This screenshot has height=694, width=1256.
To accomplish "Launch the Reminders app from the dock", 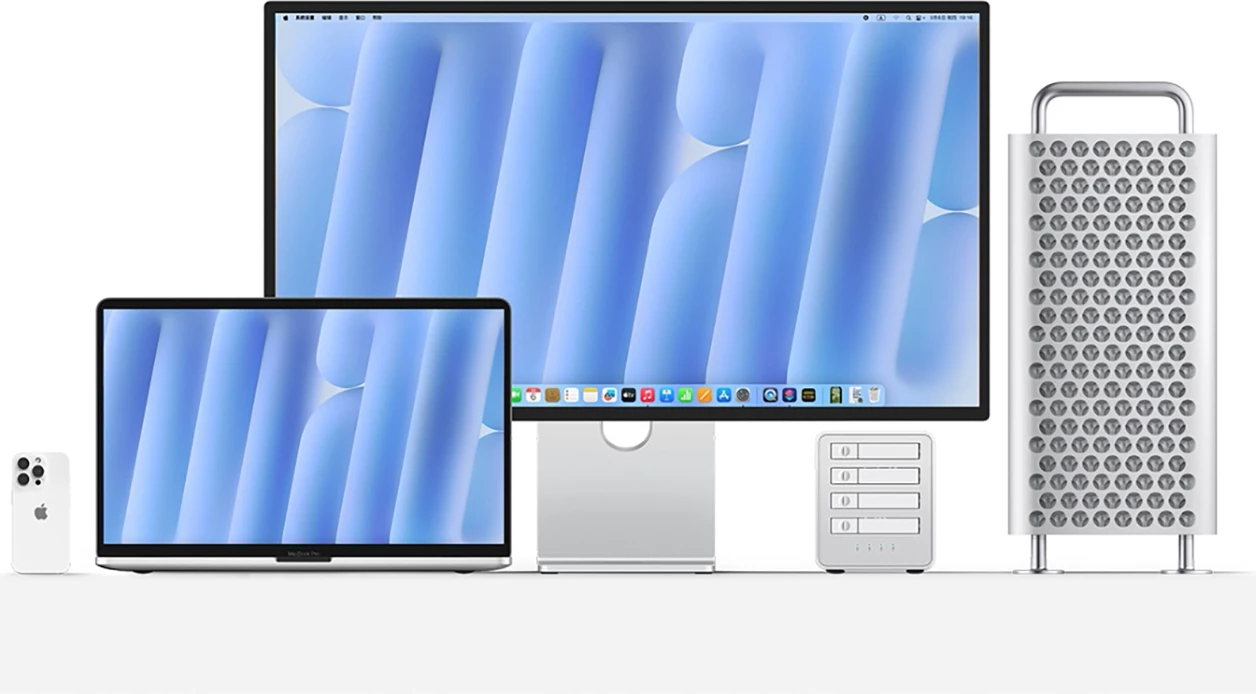I will 571,395.
